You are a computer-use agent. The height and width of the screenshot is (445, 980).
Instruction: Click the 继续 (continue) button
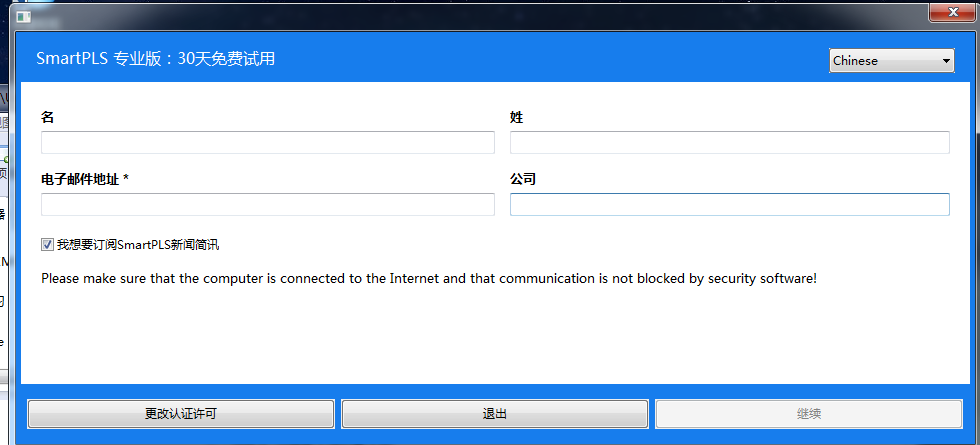click(x=809, y=414)
